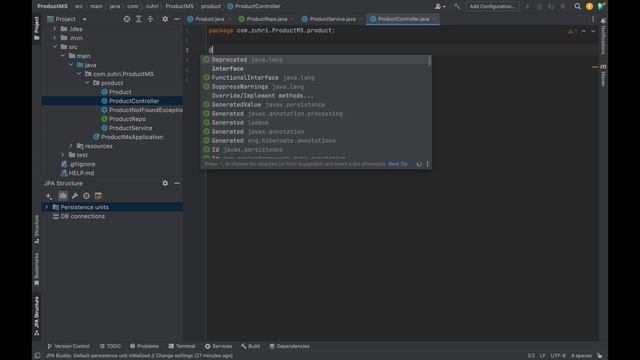Click the circled-X icon in JPA Structure toolbar
640x360 pixels.
87,196
